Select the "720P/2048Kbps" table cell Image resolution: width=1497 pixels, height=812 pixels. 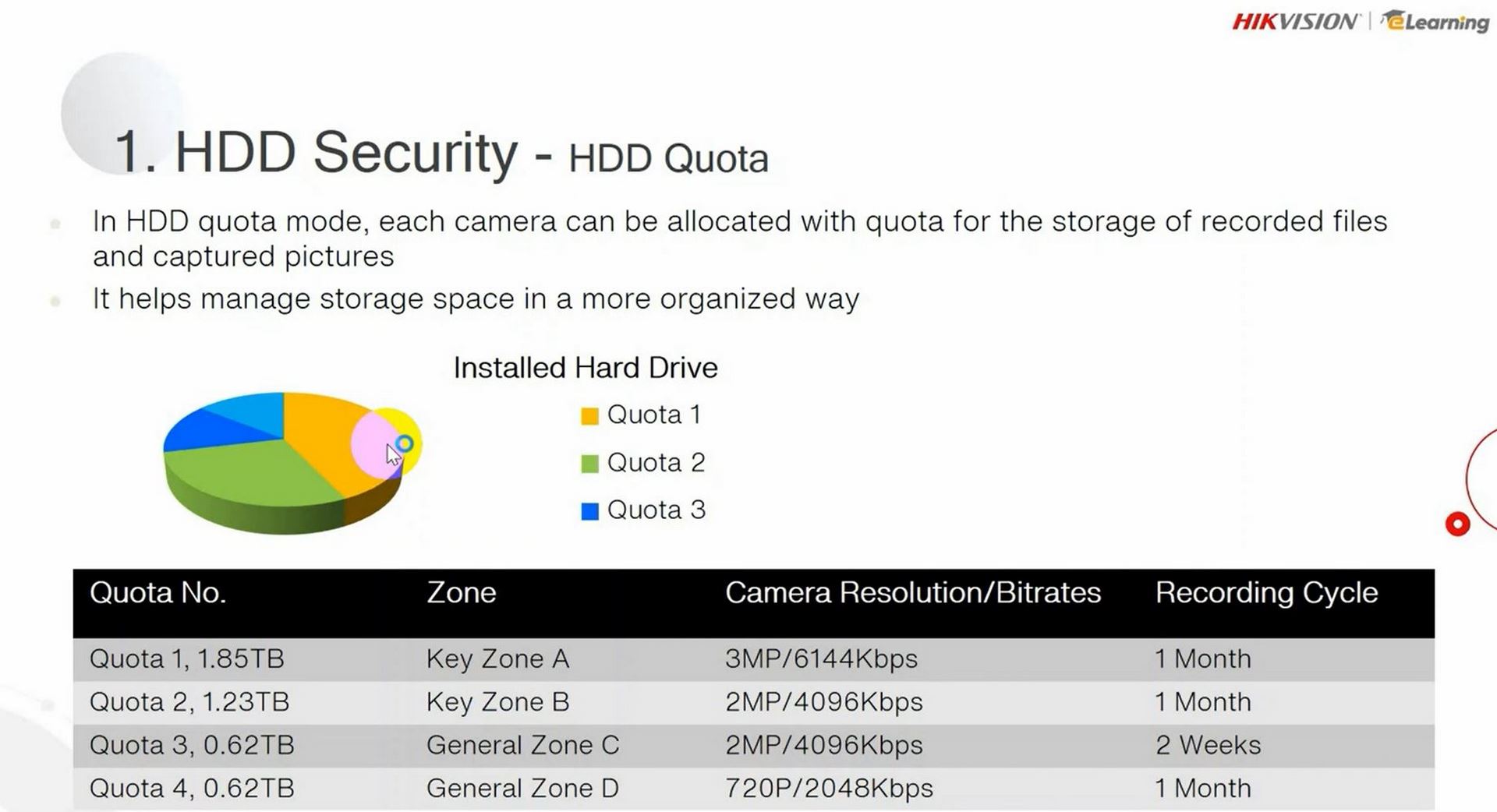[829, 789]
